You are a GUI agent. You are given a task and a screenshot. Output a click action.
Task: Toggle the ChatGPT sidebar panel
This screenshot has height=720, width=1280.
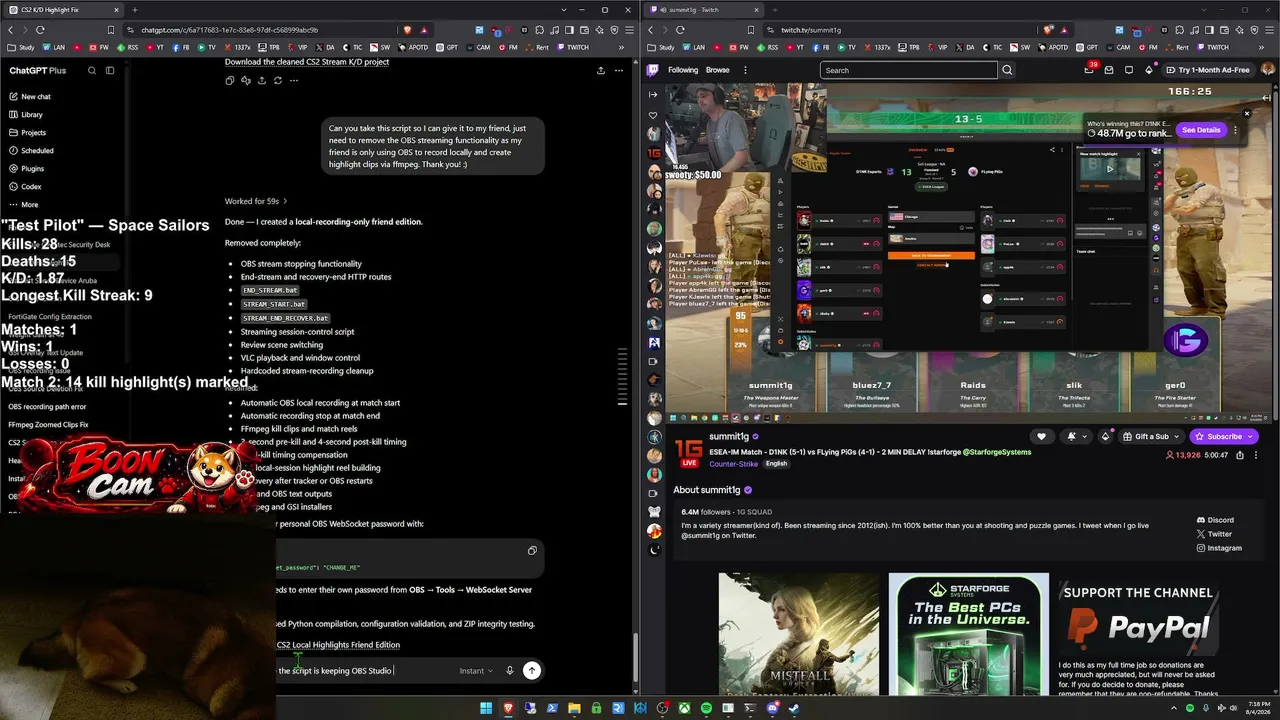110,71
